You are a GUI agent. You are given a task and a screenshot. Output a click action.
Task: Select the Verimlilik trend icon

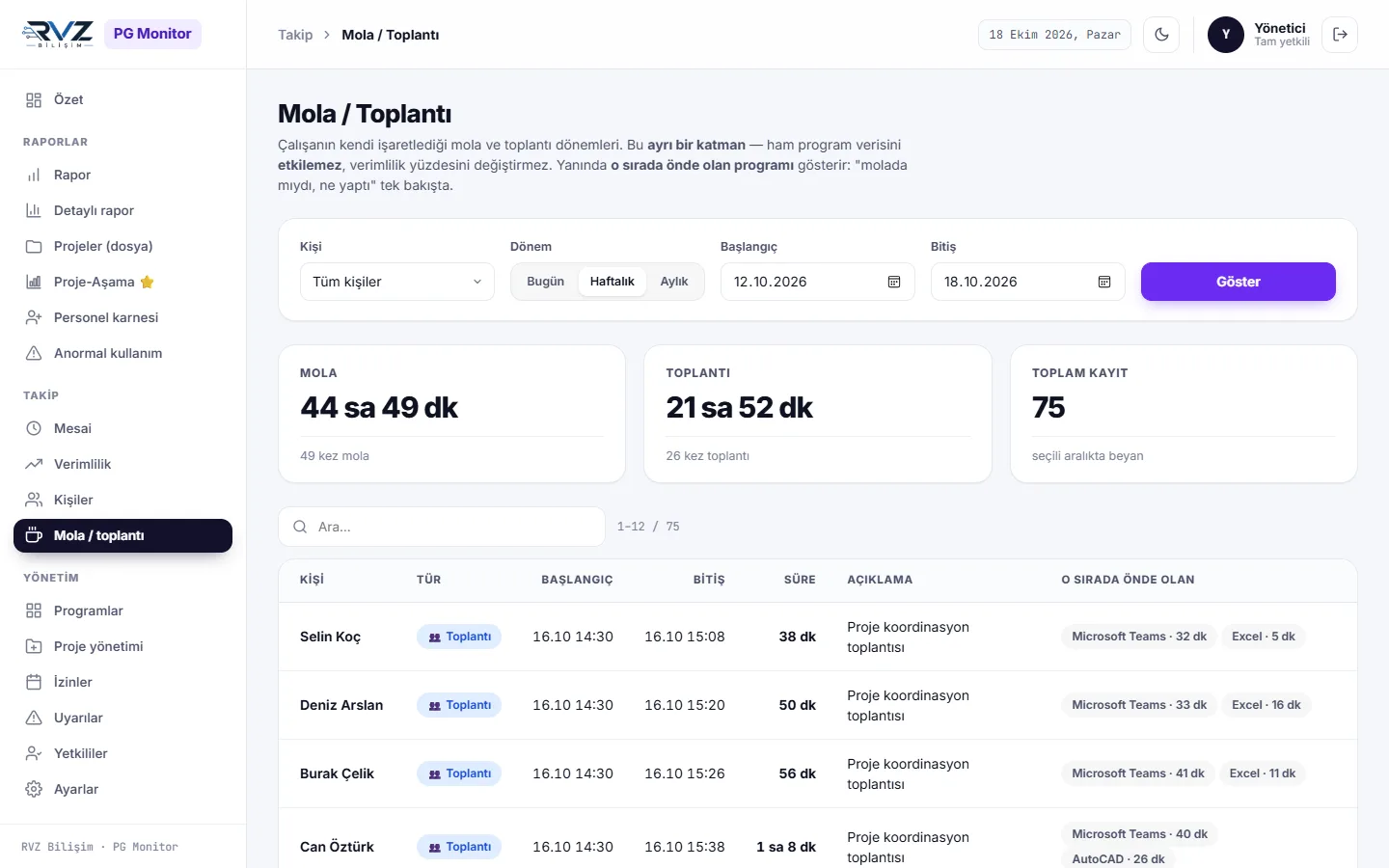(x=34, y=464)
